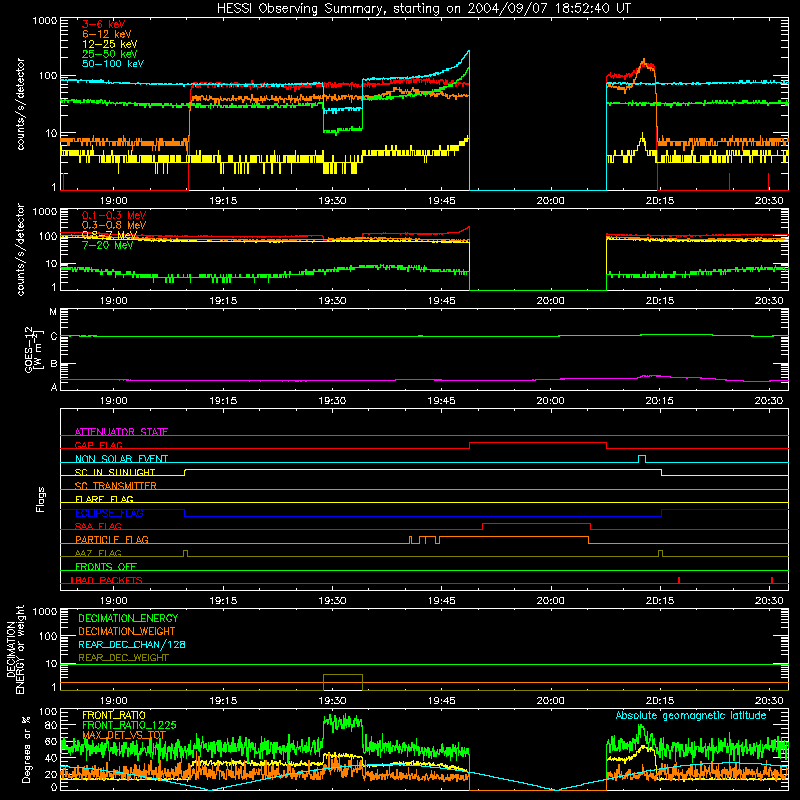Screen dimensions: 800x800
Task: Select the 12-25 keV legend label
Action: pos(110,44)
